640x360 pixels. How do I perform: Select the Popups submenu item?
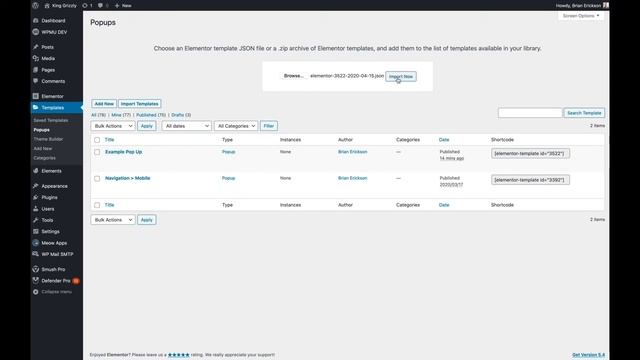(42, 130)
